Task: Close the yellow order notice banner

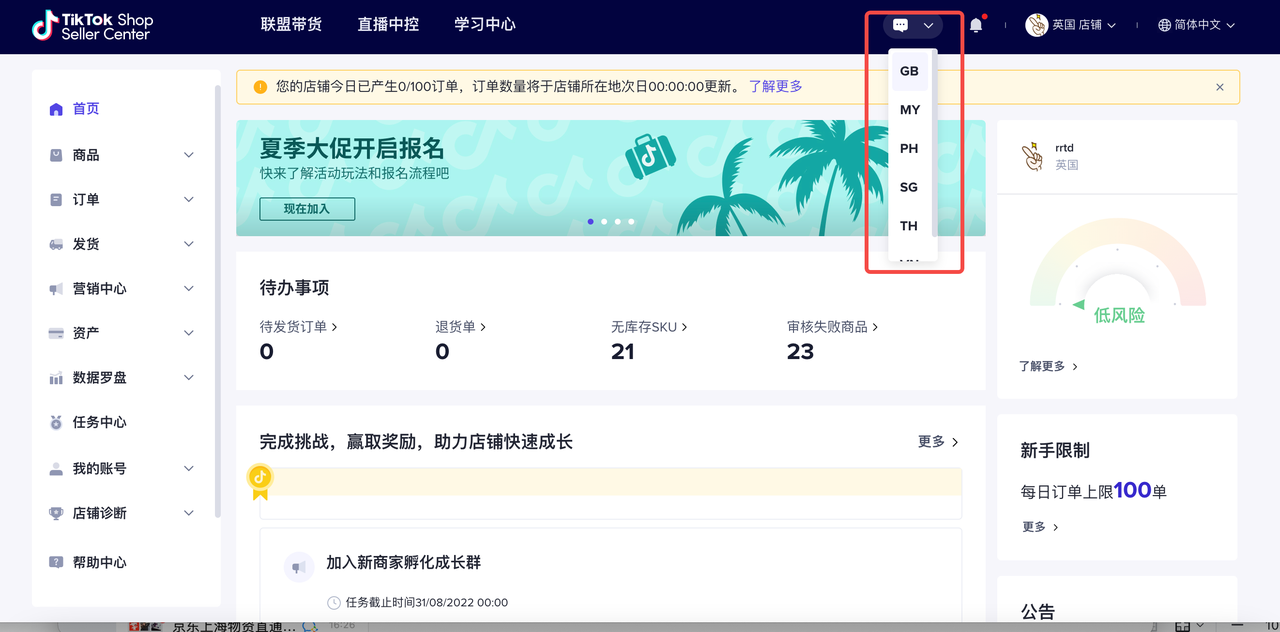Action: click(1219, 87)
